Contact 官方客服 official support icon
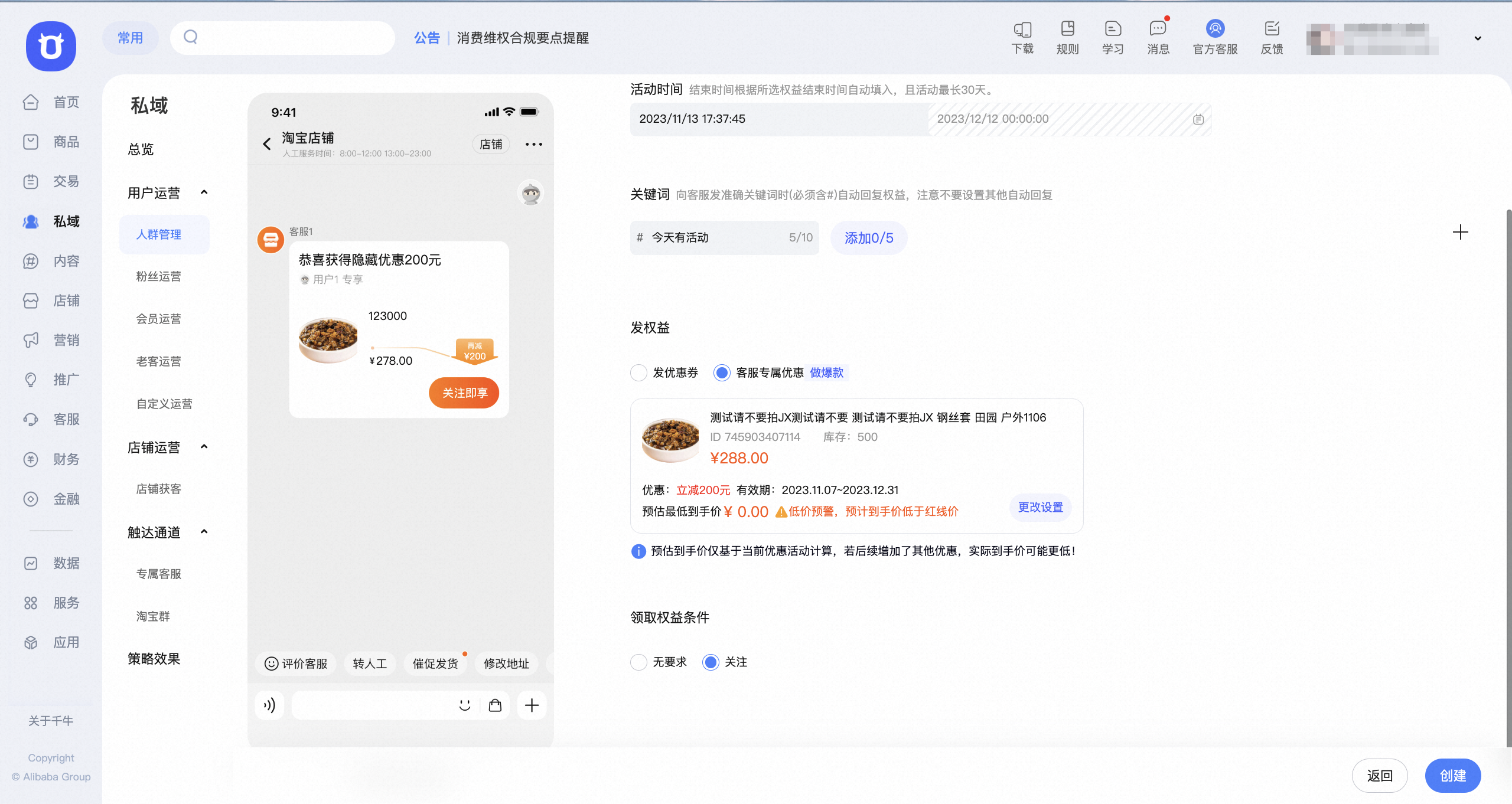Screen dimensions: 1512x804 pos(1215,29)
